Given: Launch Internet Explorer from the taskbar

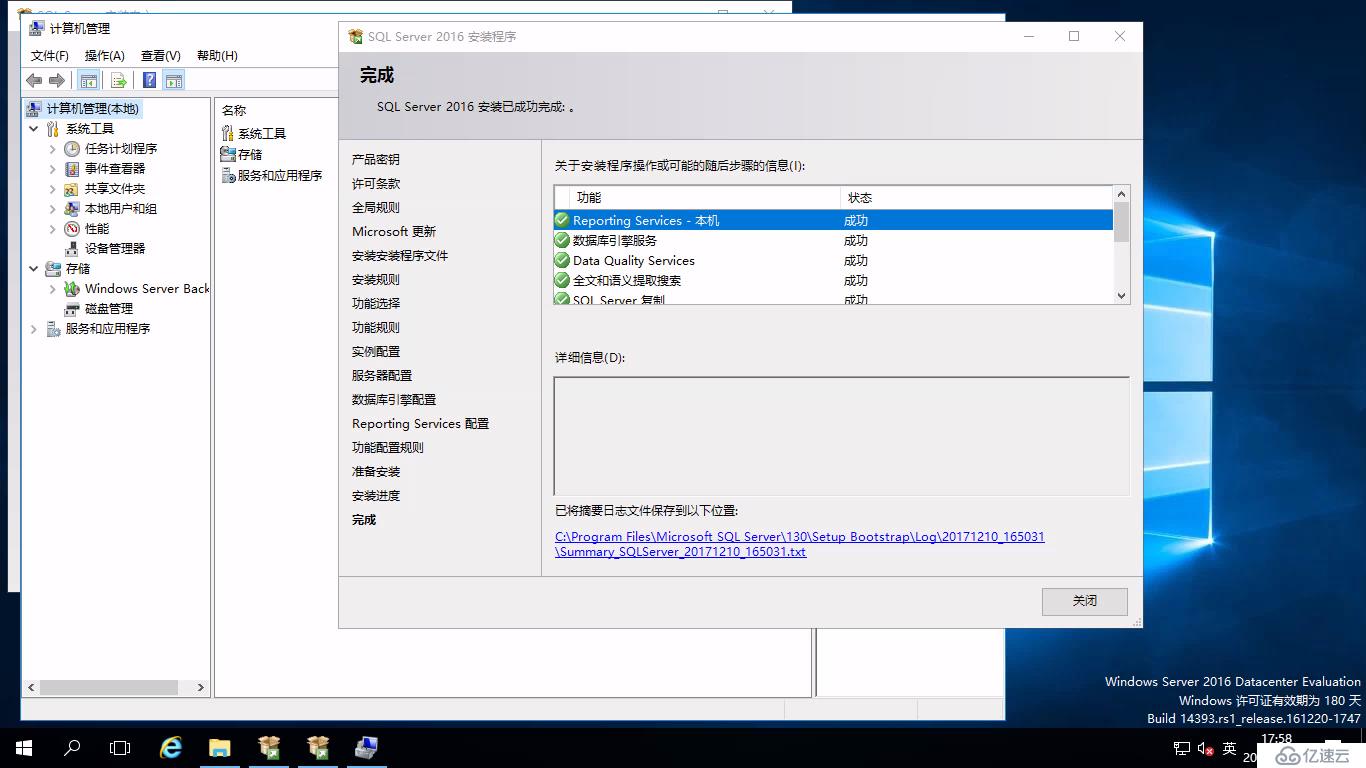Looking at the screenshot, I should pos(171,747).
